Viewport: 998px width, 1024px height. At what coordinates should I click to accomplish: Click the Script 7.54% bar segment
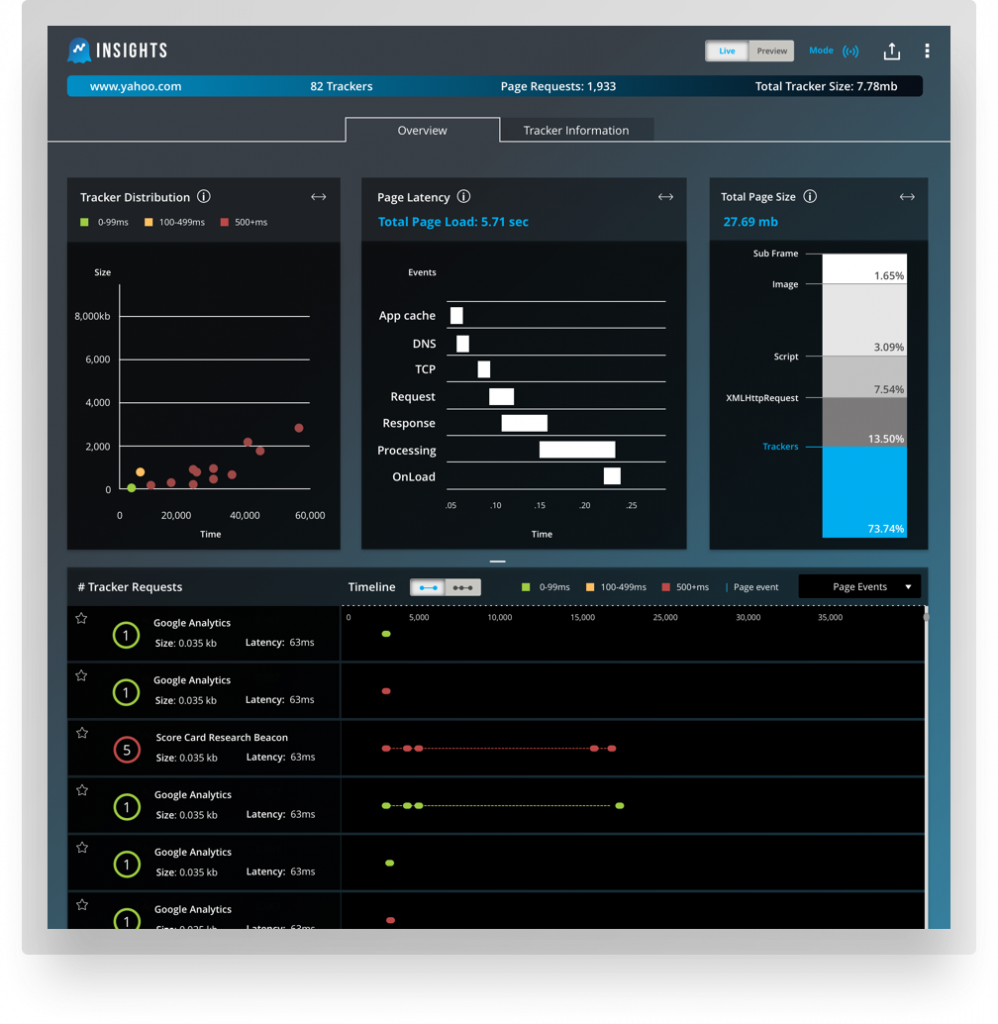tap(864, 377)
